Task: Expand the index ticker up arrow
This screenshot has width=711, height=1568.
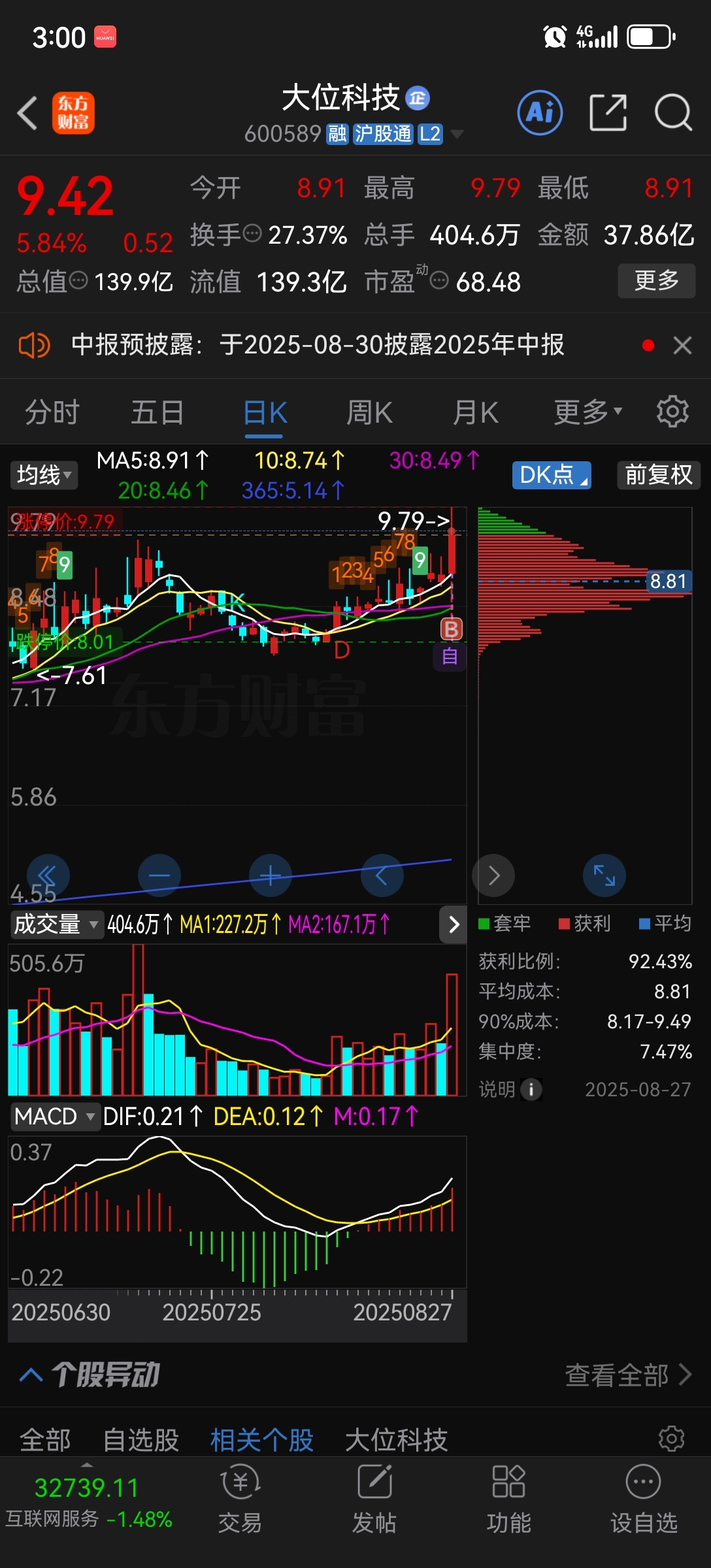Action: [x=86, y=1464]
